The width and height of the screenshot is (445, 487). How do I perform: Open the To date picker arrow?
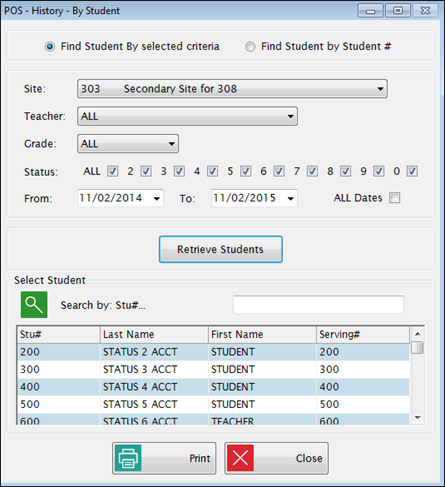tap(291, 199)
